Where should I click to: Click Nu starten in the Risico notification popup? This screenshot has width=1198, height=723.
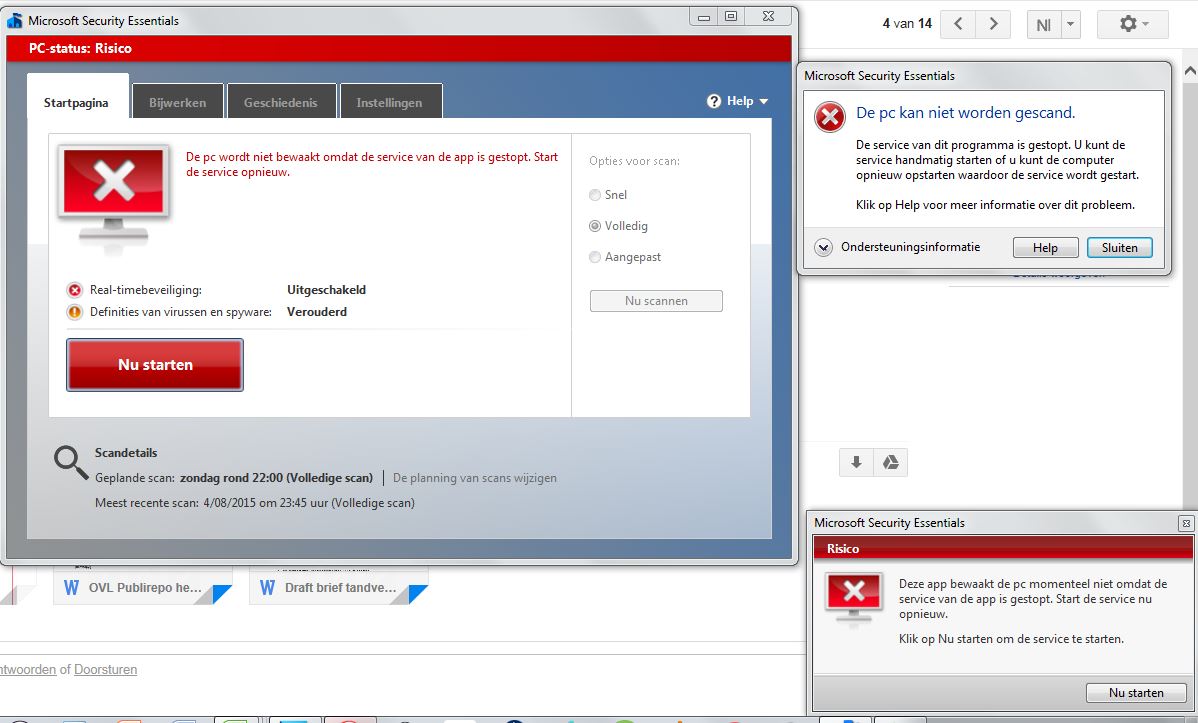(1136, 692)
